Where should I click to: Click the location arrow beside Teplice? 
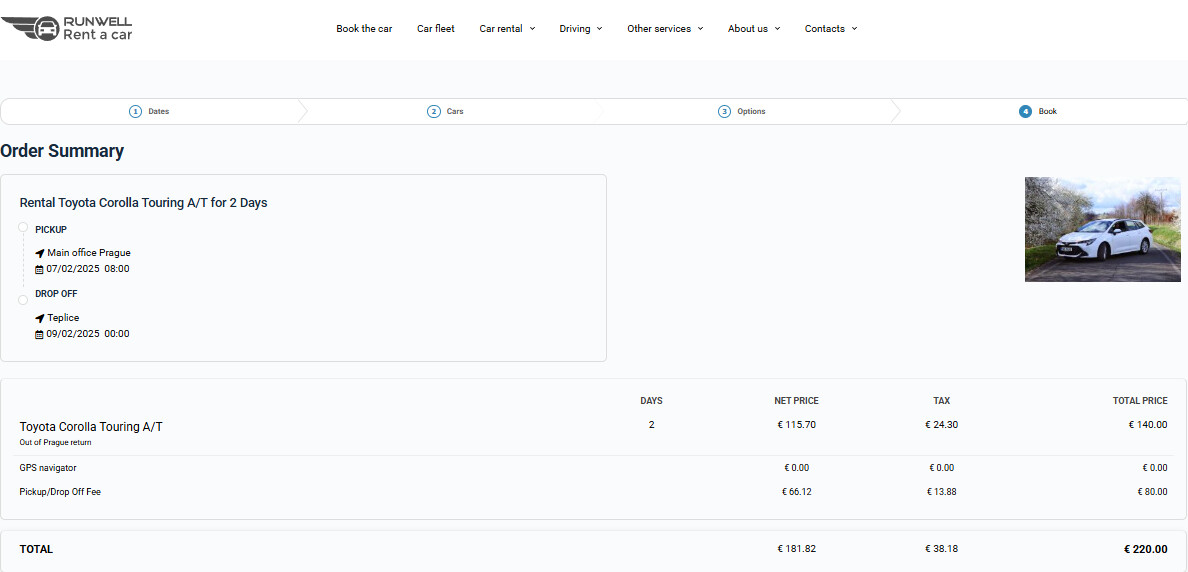(x=40, y=318)
